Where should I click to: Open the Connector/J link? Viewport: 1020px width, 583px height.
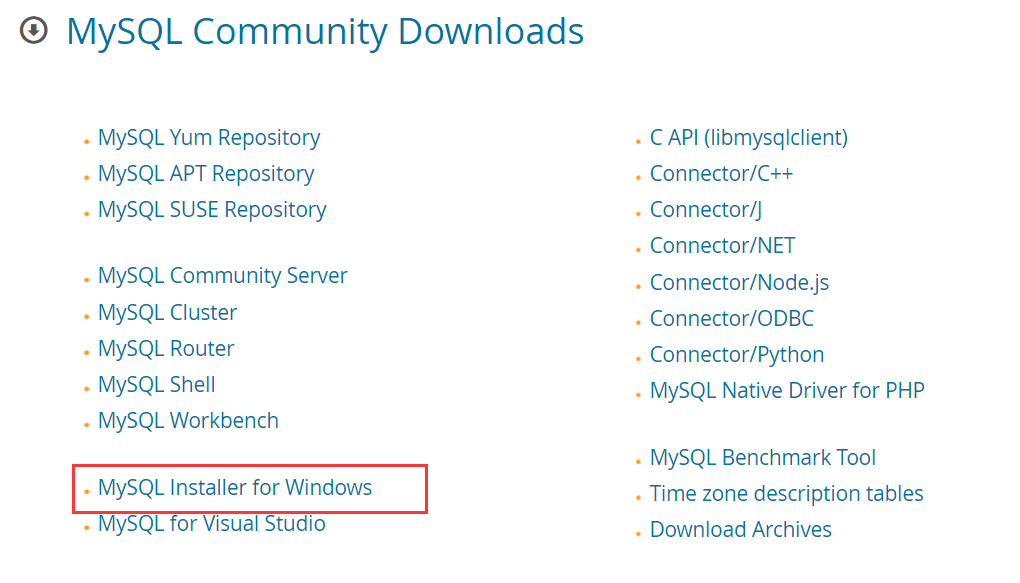click(706, 210)
